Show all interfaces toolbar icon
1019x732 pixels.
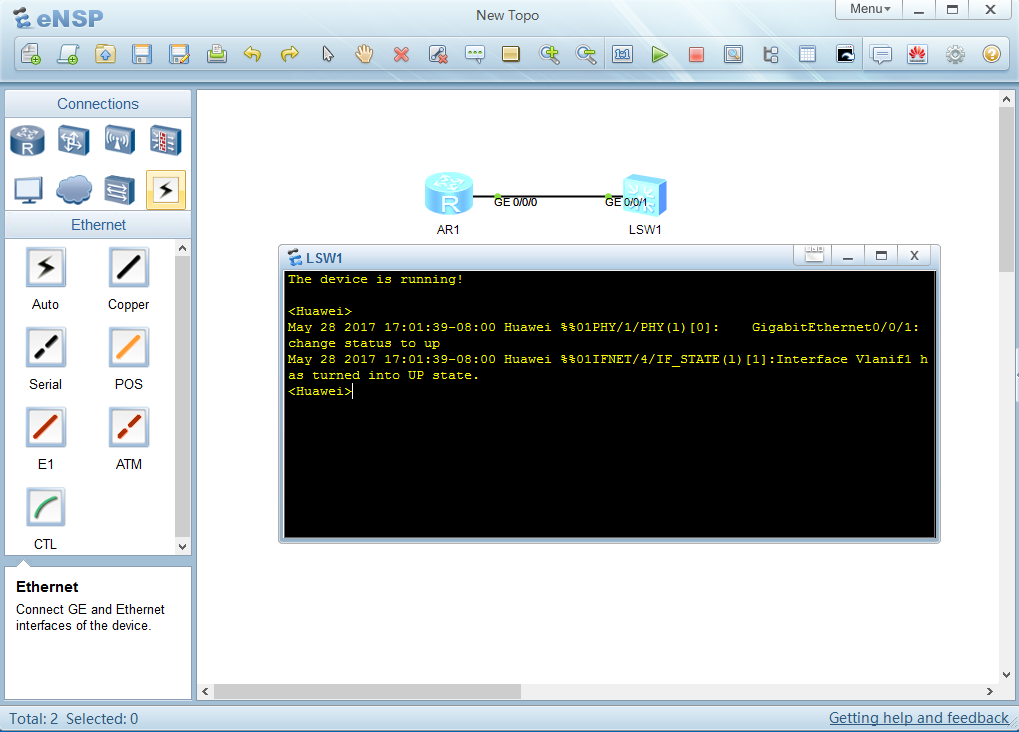click(771, 54)
